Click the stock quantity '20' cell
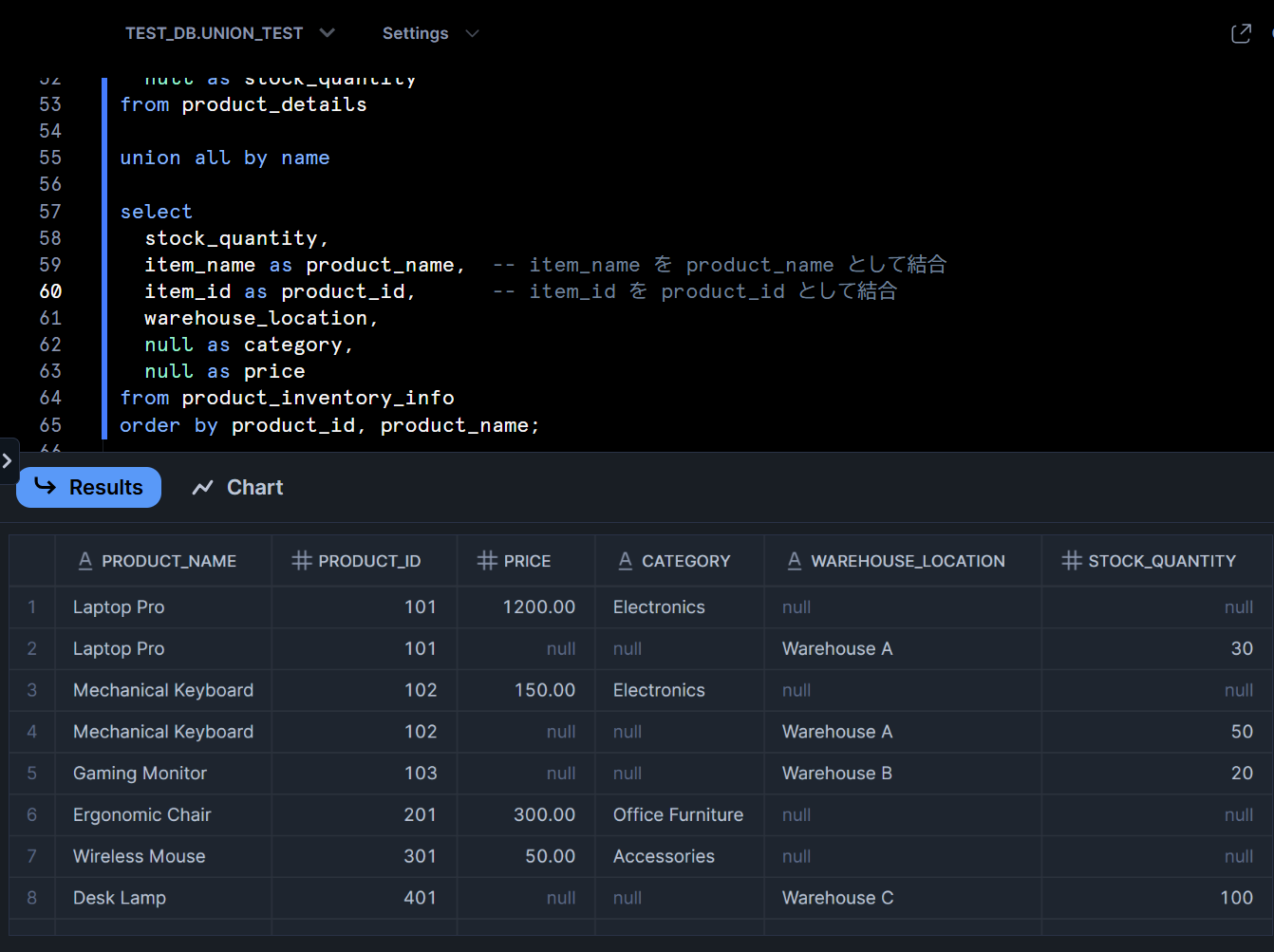Viewport: 1274px width, 952px height. point(1157,773)
